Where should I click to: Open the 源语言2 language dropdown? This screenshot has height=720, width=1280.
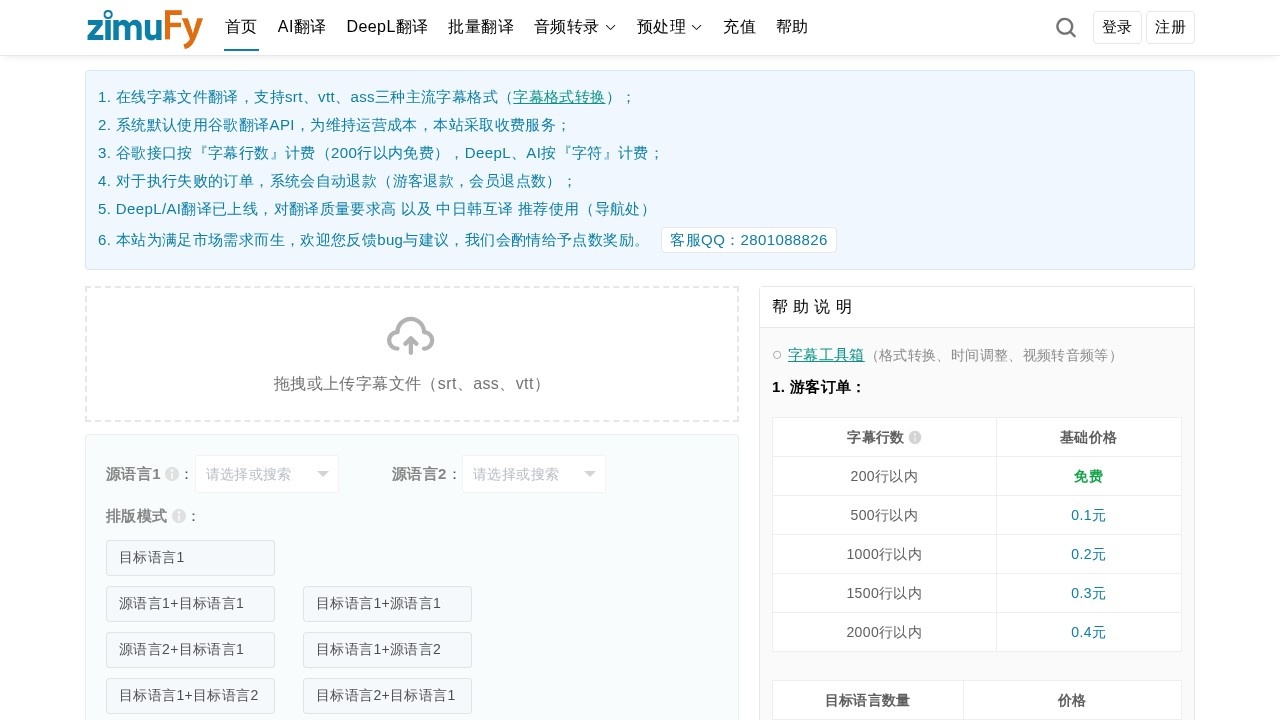click(534, 474)
